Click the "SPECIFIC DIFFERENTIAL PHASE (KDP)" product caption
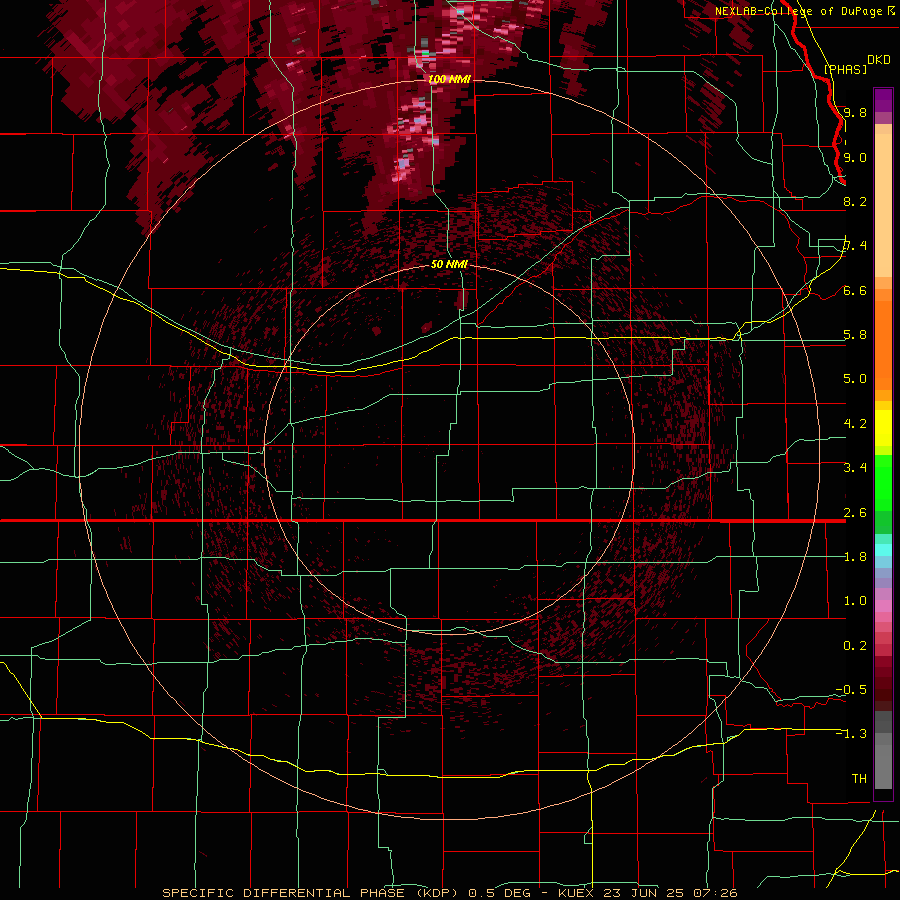Image resolution: width=900 pixels, height=900 pixels. point(313,893)
